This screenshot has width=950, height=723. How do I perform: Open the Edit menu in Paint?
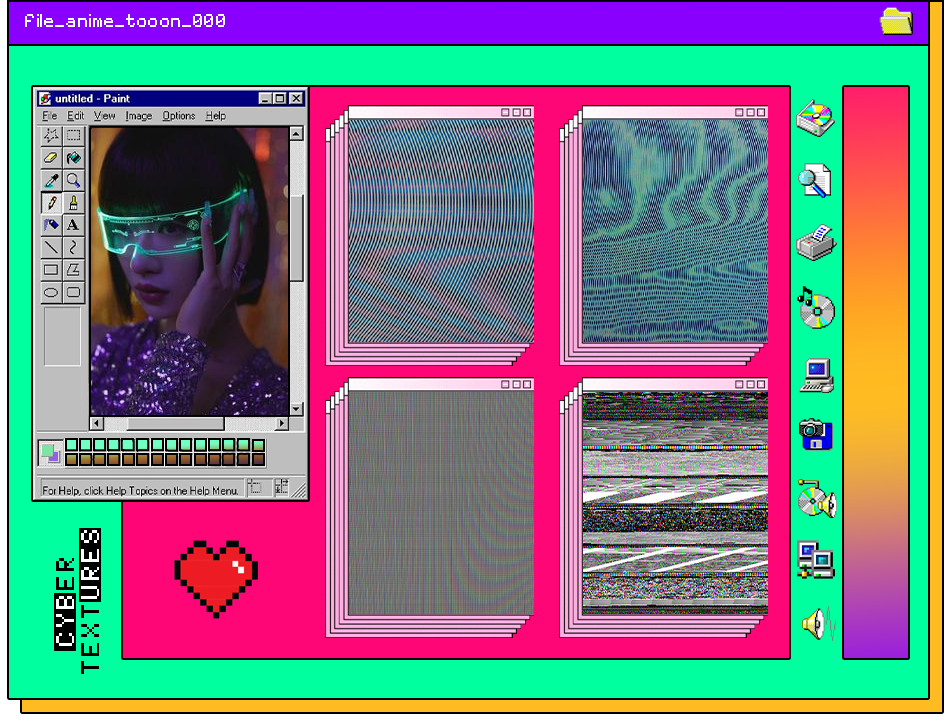tap(75, 116)
